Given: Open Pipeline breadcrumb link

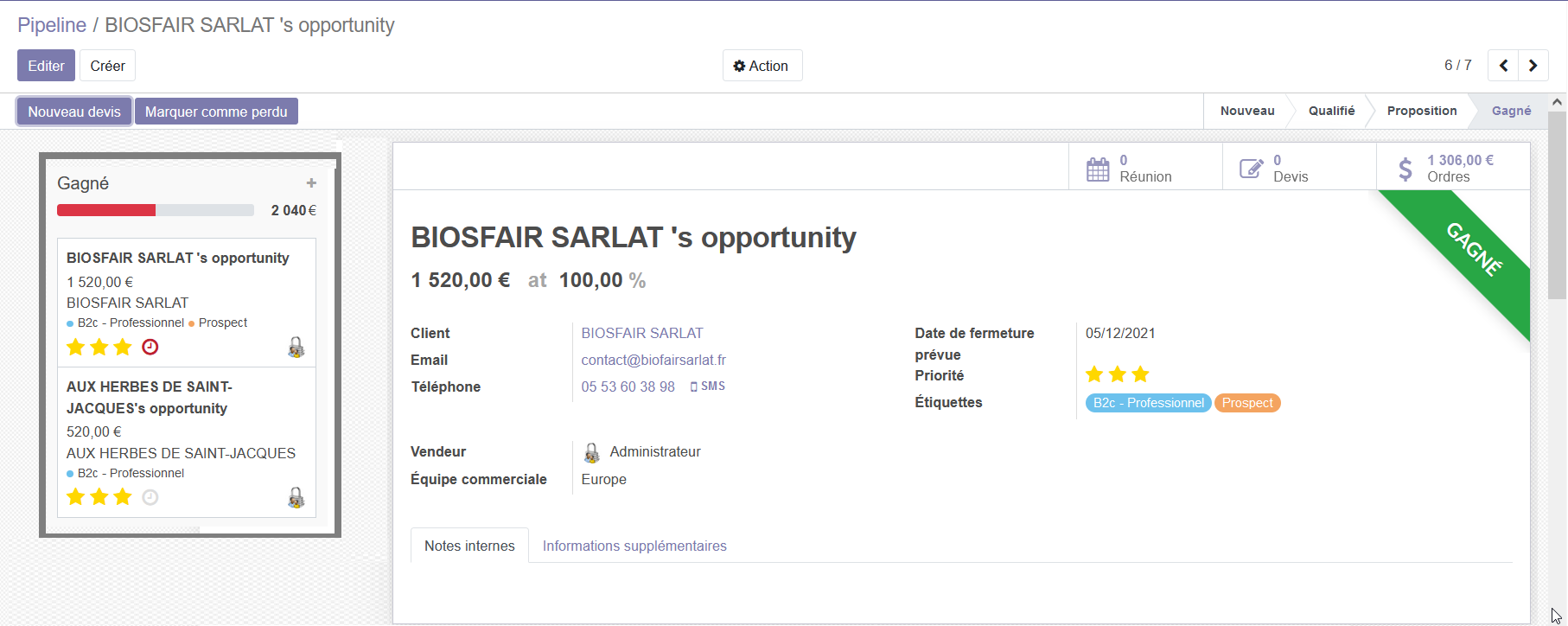Looking at the screenshot, I should 52,25.
